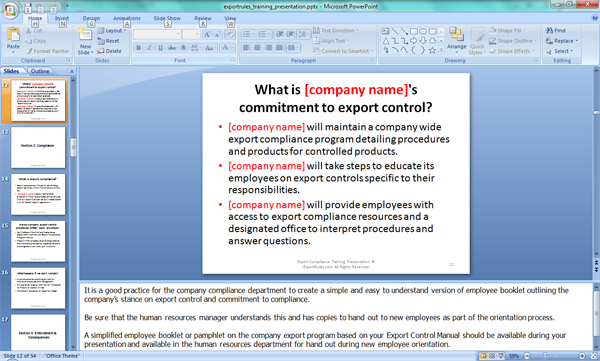Switch to the Design ribbon tab
This screenshot has height=361, width=600.
91,18
